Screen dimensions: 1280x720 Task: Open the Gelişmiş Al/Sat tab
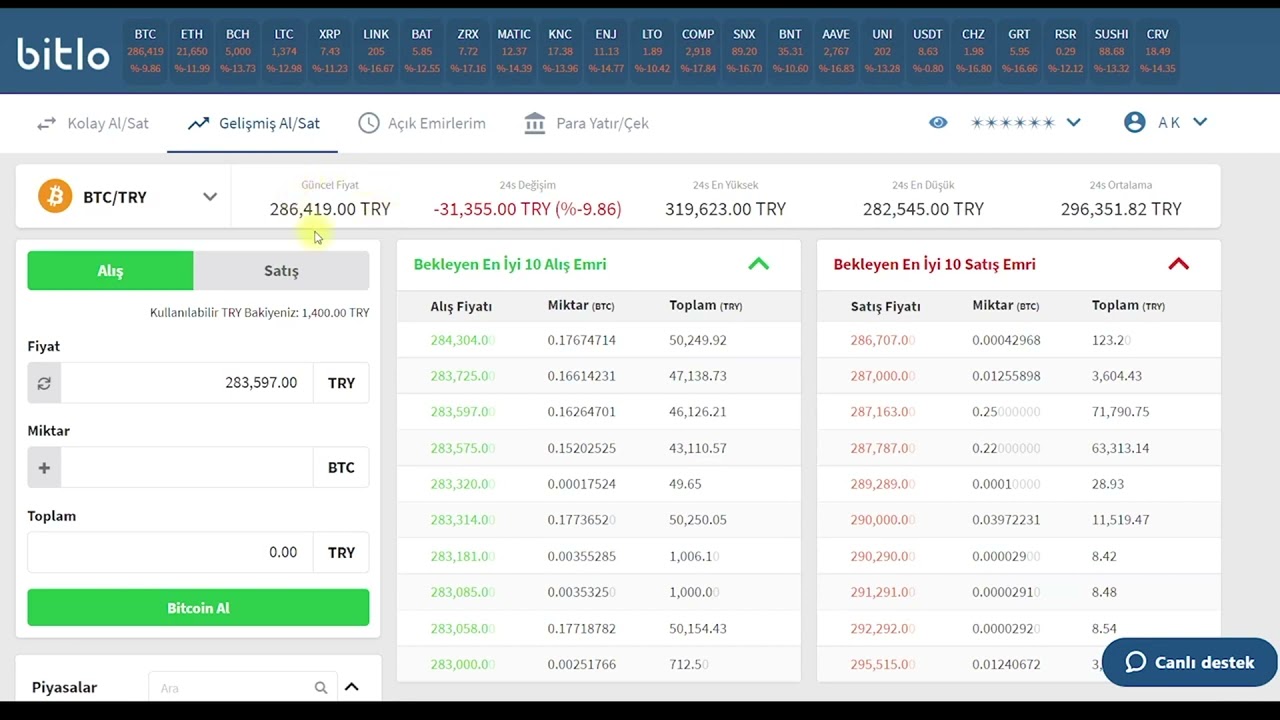pyautogui.click(x=254, y=123)
